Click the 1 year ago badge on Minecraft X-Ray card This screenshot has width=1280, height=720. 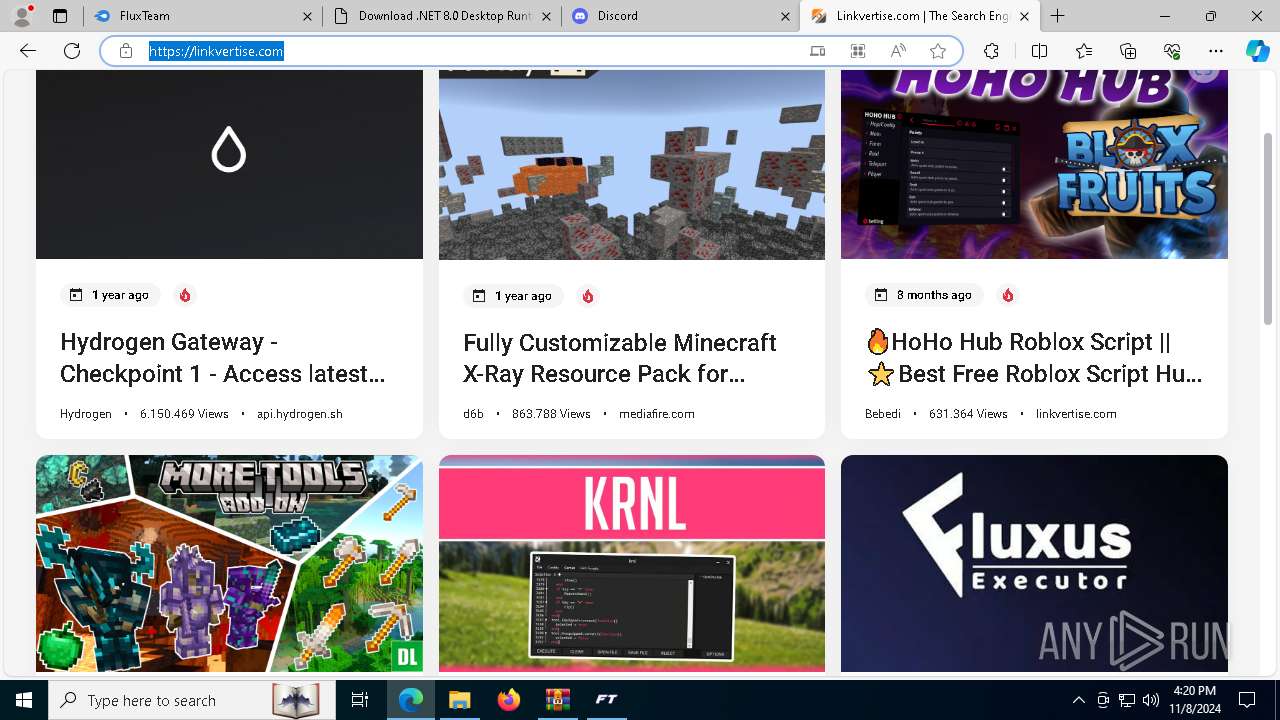513,296
